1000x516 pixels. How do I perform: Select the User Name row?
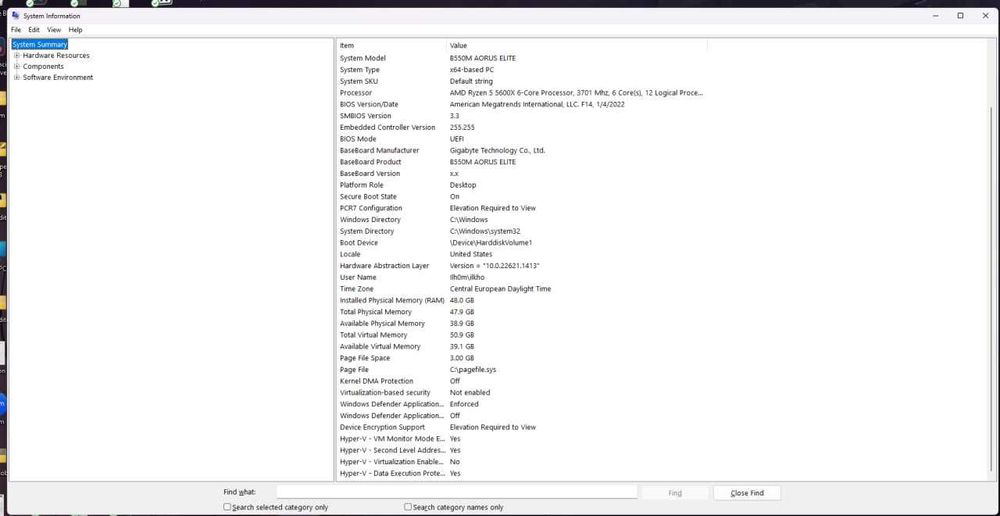click(522, 277)
